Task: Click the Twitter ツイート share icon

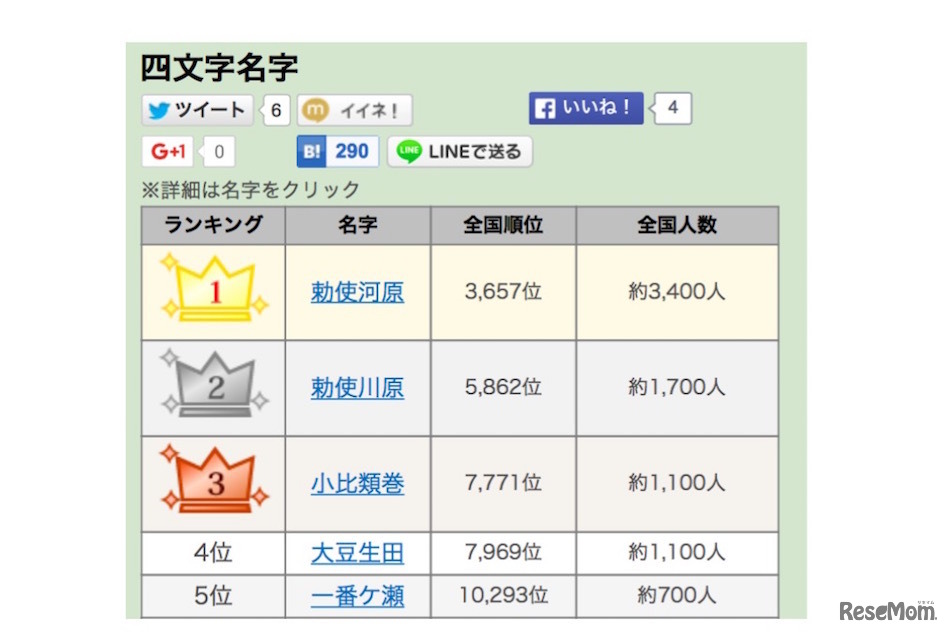Action: click(156, 111)
